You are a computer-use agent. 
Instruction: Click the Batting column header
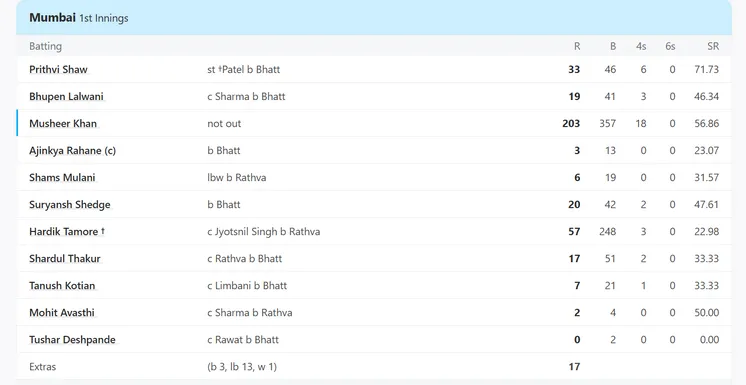[45, 46]
